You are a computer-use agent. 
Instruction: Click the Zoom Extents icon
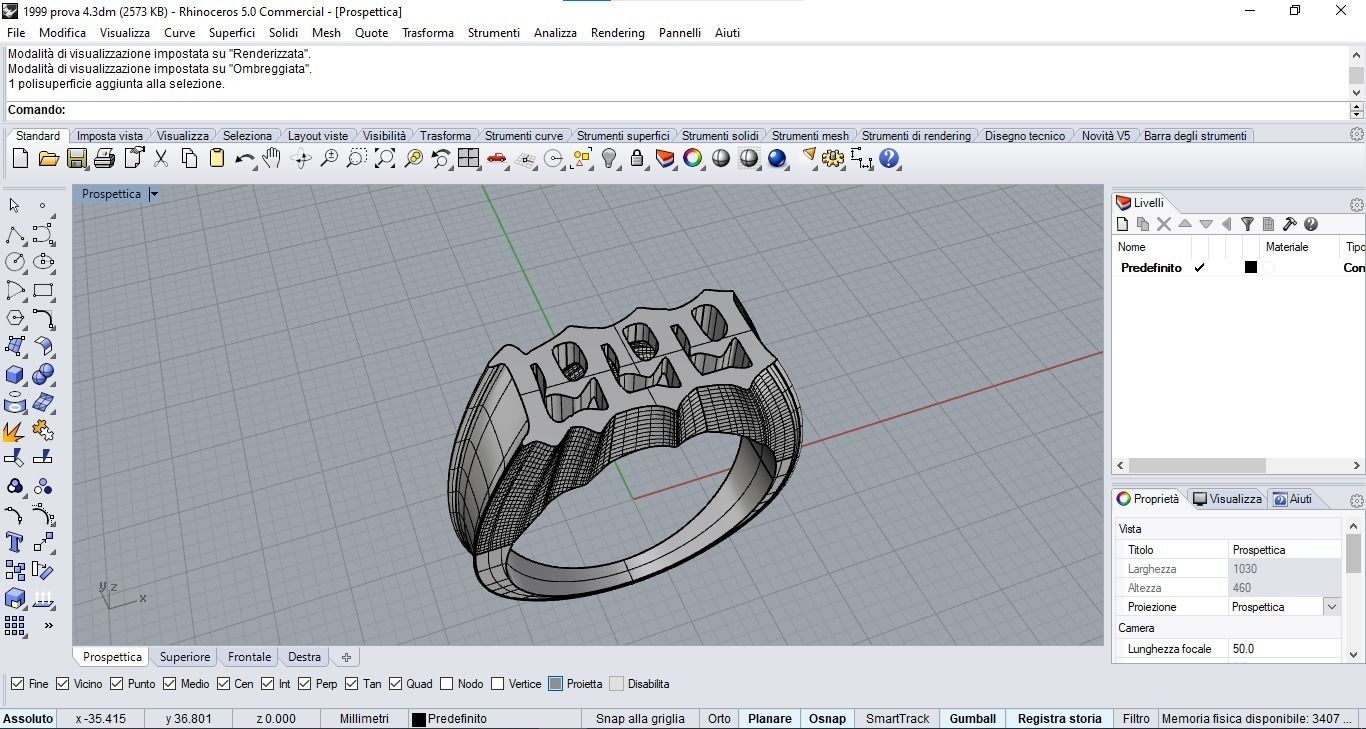pyautogui.click(x=385, y=158)
